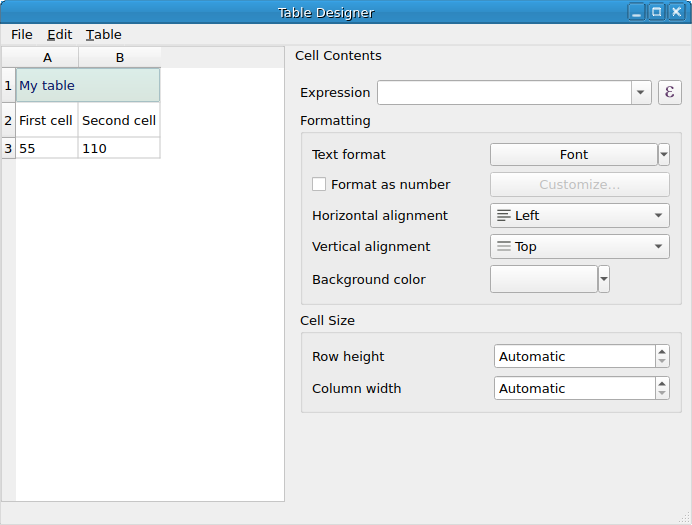692x525 pixels.
Task: Expand the Vertical alignment dropdown
Action: (579, 247)
